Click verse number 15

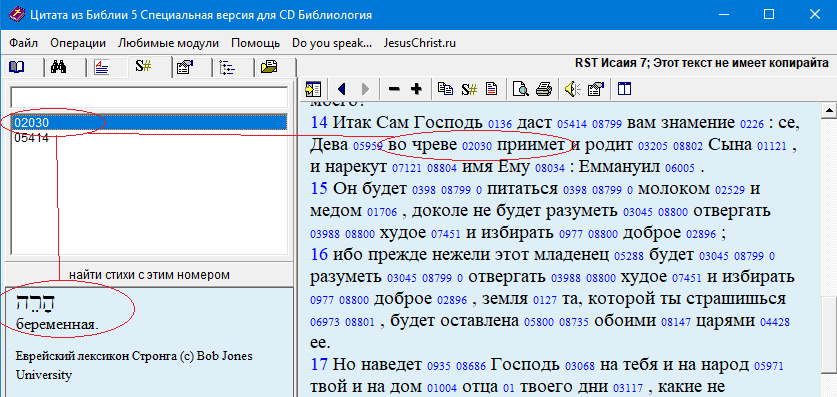pyautogui.click(x=319, y=188)
